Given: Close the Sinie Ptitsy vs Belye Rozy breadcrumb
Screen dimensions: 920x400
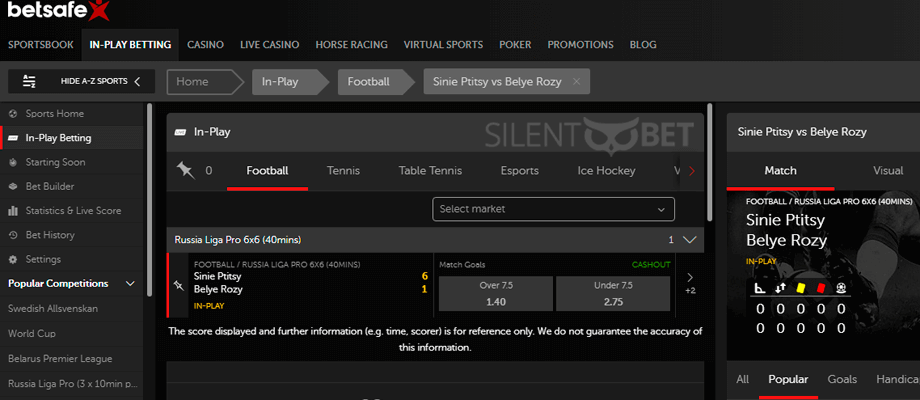Looking at the screenshot, I should [576, 82].
